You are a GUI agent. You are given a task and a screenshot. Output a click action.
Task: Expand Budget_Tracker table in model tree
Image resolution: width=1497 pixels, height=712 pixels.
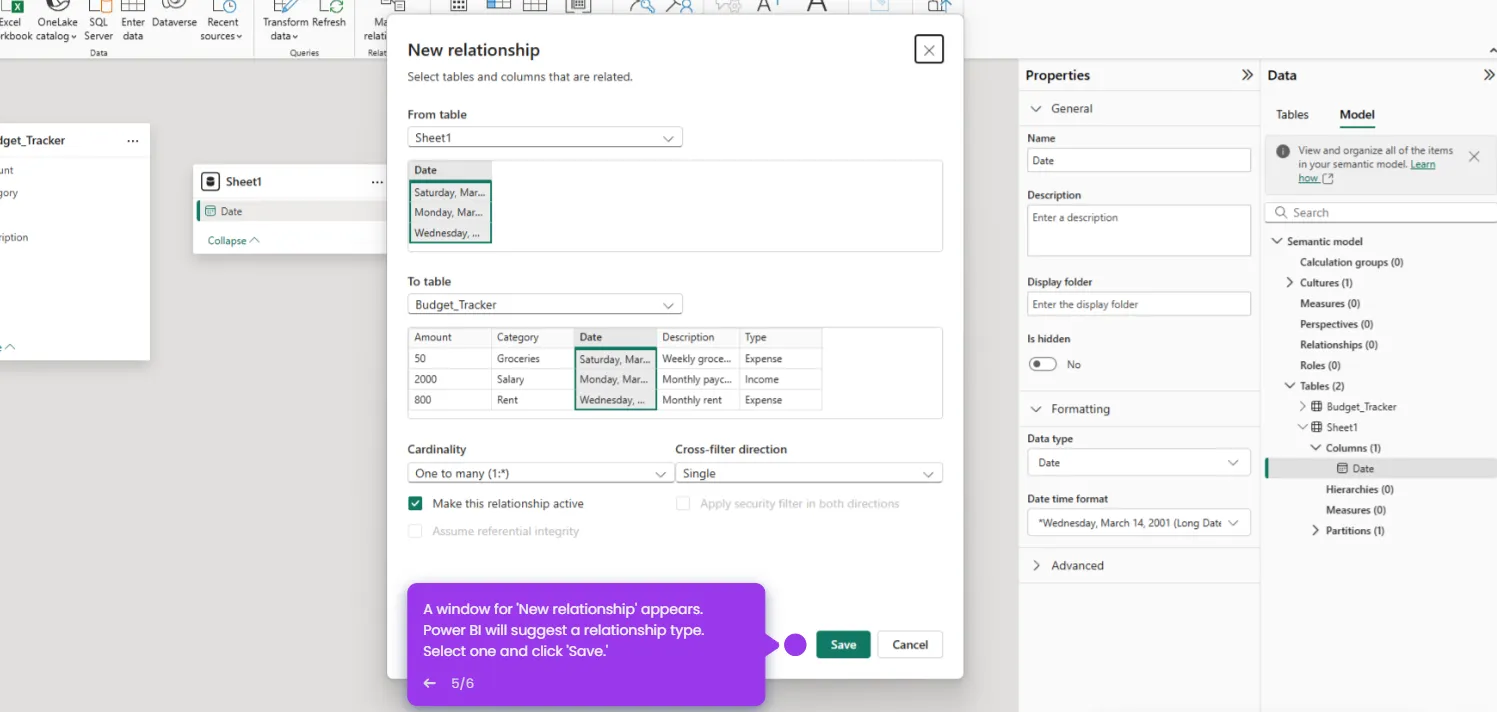[1302, 407]
